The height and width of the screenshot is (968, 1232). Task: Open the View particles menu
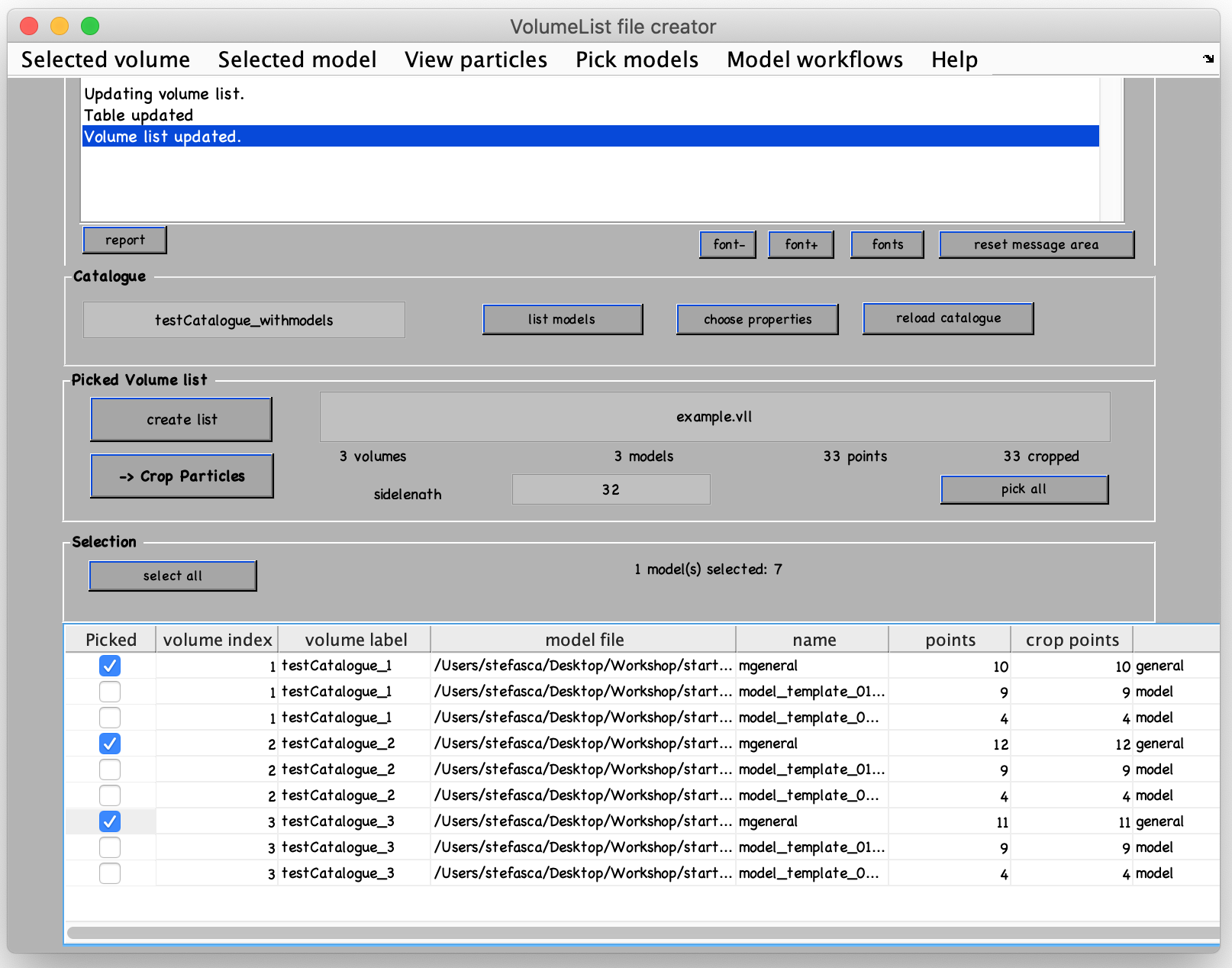(x=476, y=60)
